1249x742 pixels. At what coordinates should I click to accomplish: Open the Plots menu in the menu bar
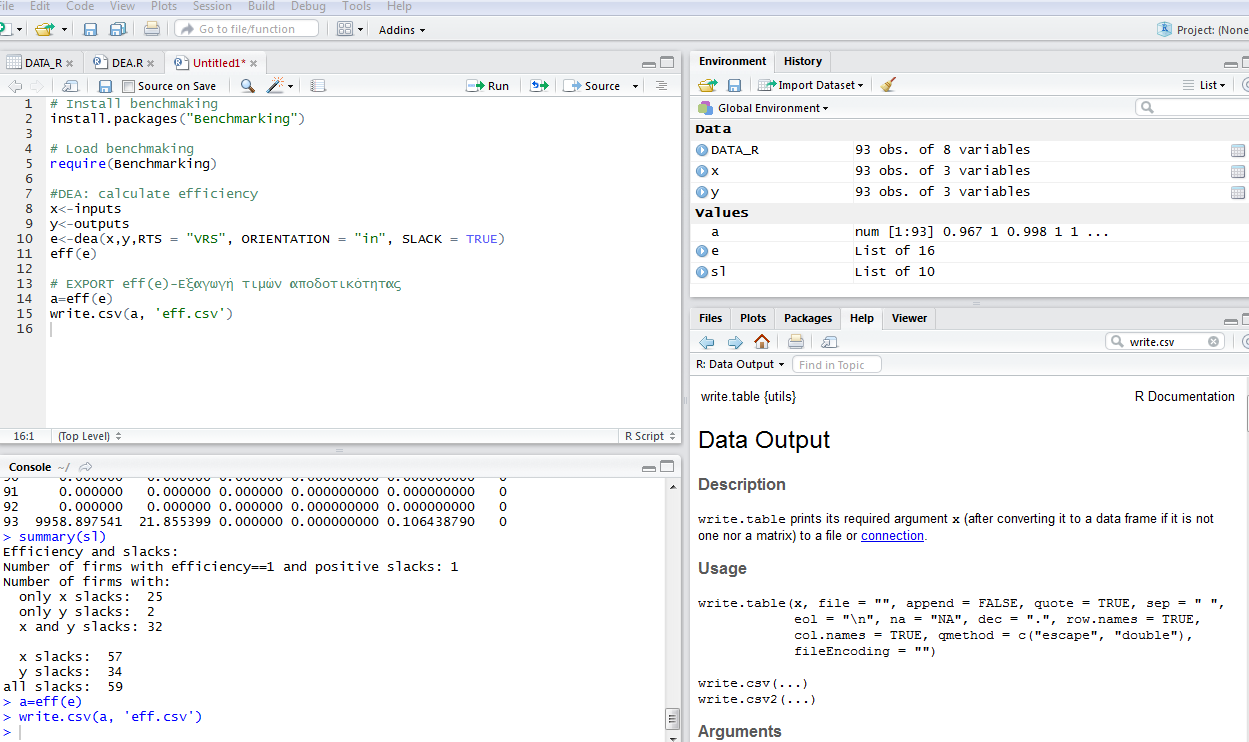[x=164, y=6]
